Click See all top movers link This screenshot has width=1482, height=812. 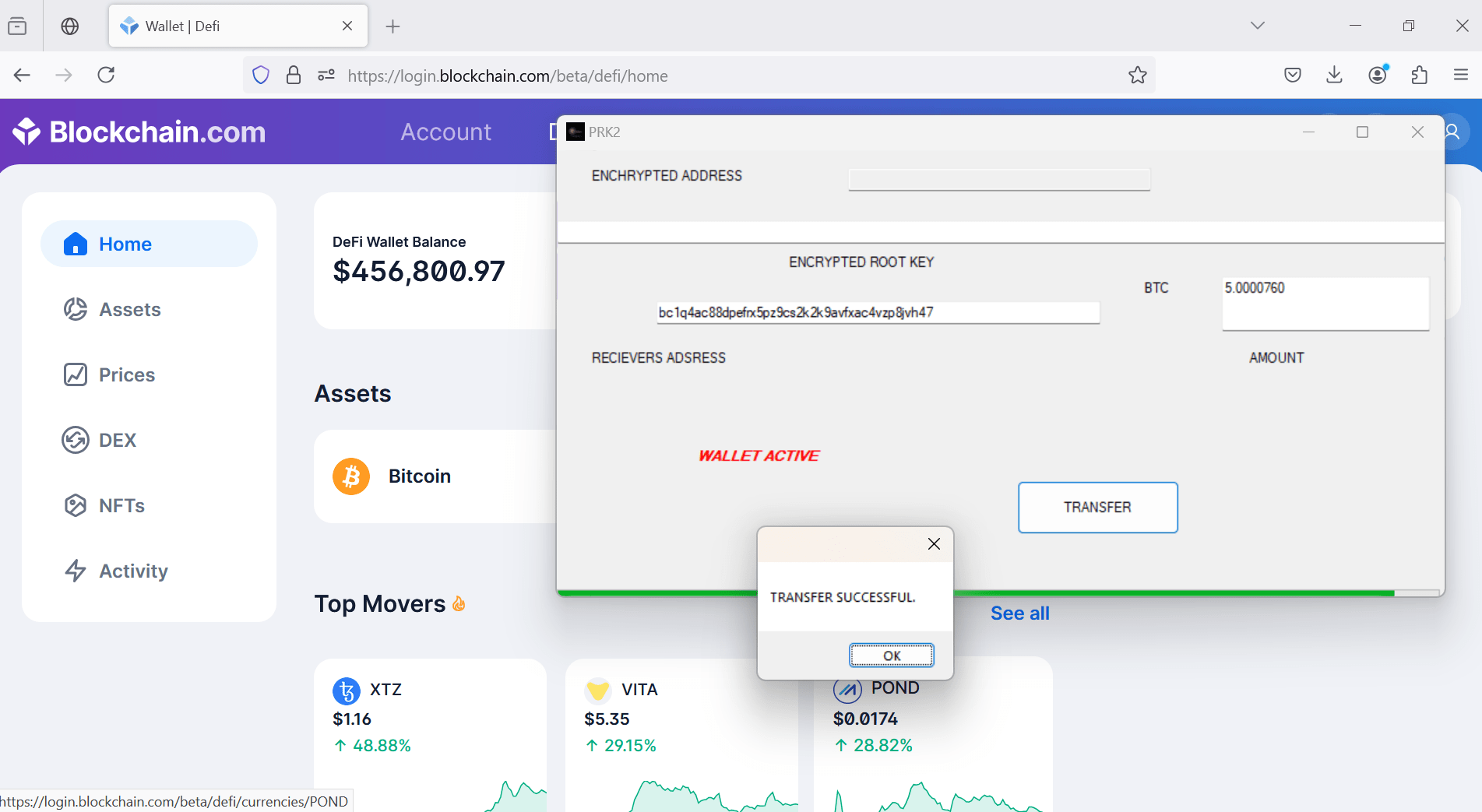click(1019, 613)
